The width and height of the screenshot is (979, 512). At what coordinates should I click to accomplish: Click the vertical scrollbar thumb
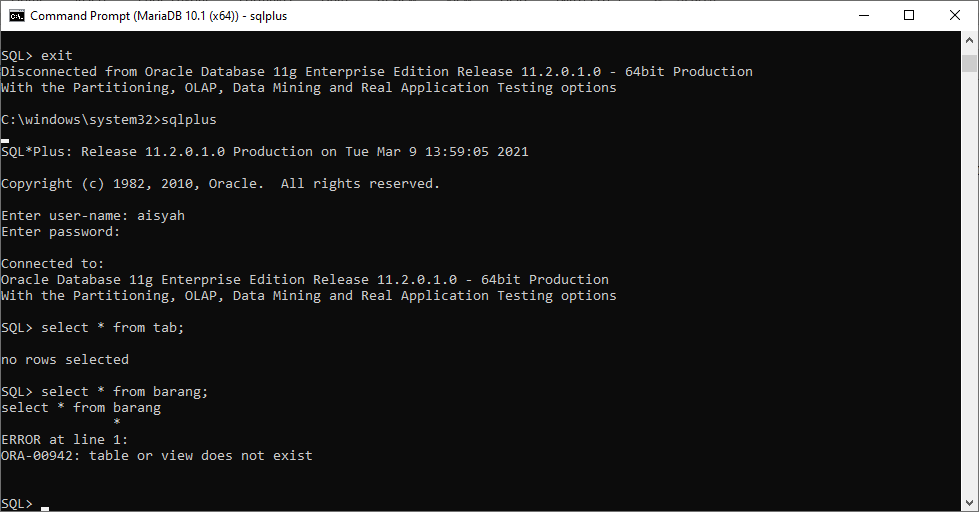pos(969,63)
